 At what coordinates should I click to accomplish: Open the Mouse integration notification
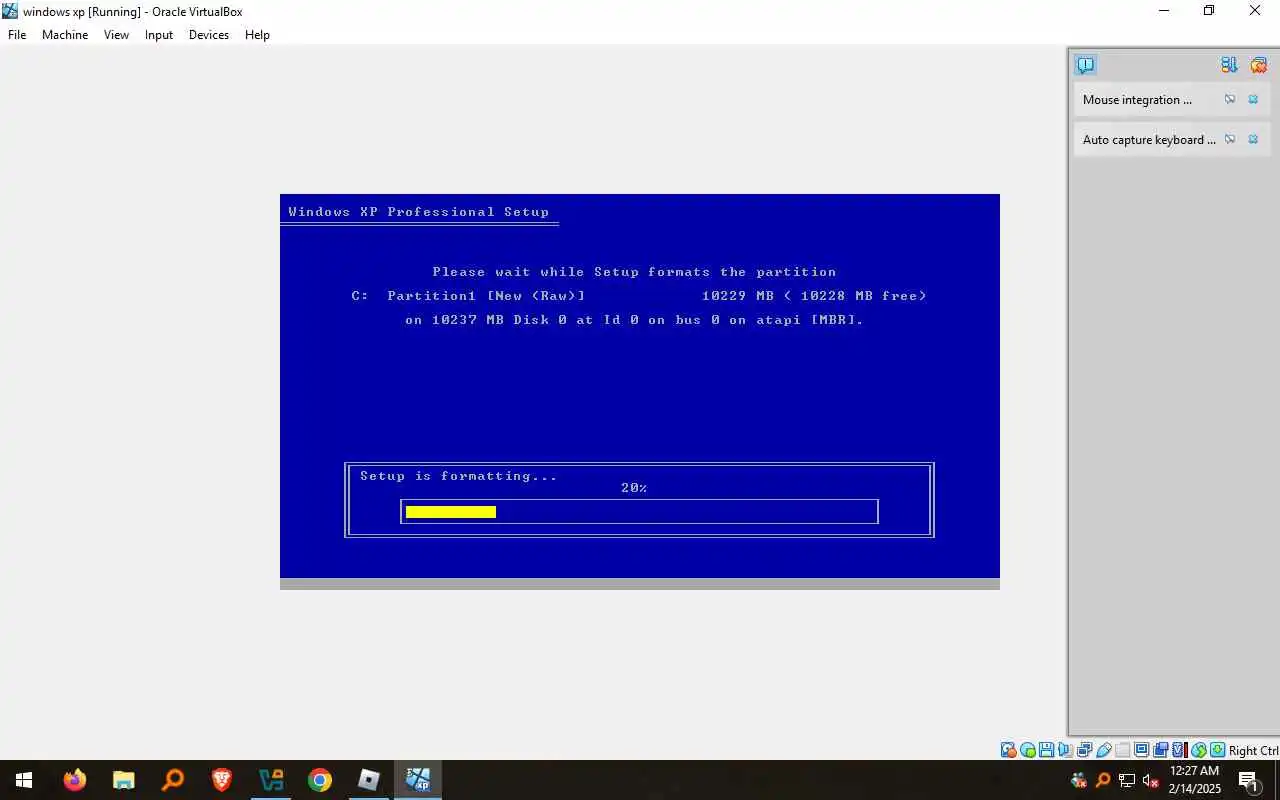click(1171, 100)
